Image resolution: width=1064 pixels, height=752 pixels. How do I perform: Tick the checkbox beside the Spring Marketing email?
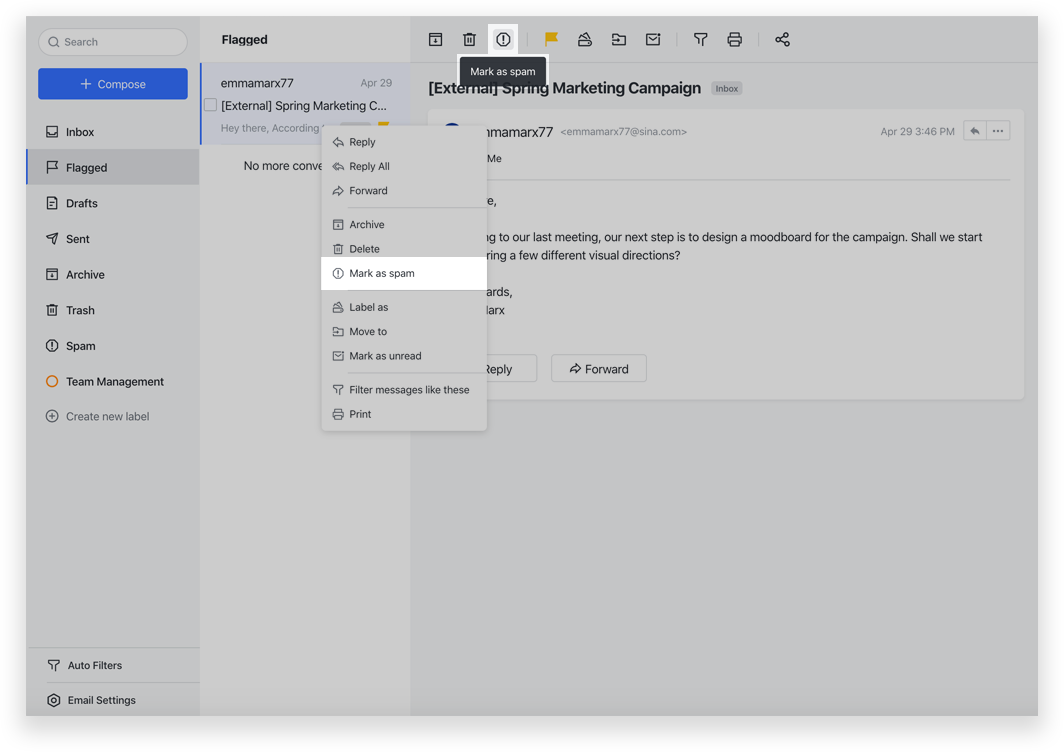tap(210, 105)
